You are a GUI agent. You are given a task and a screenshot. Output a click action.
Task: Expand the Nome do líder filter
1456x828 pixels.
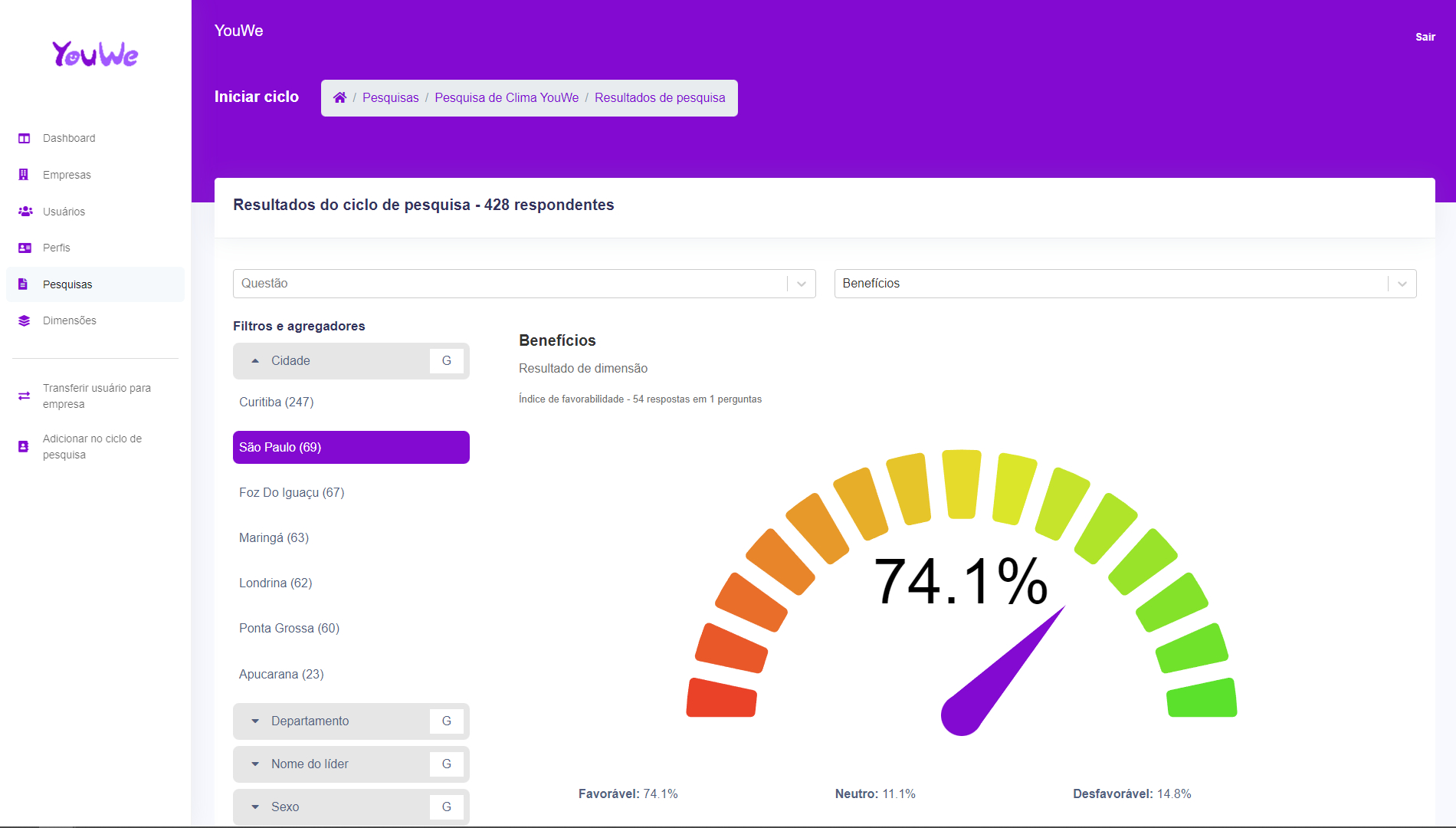(310, 764)
